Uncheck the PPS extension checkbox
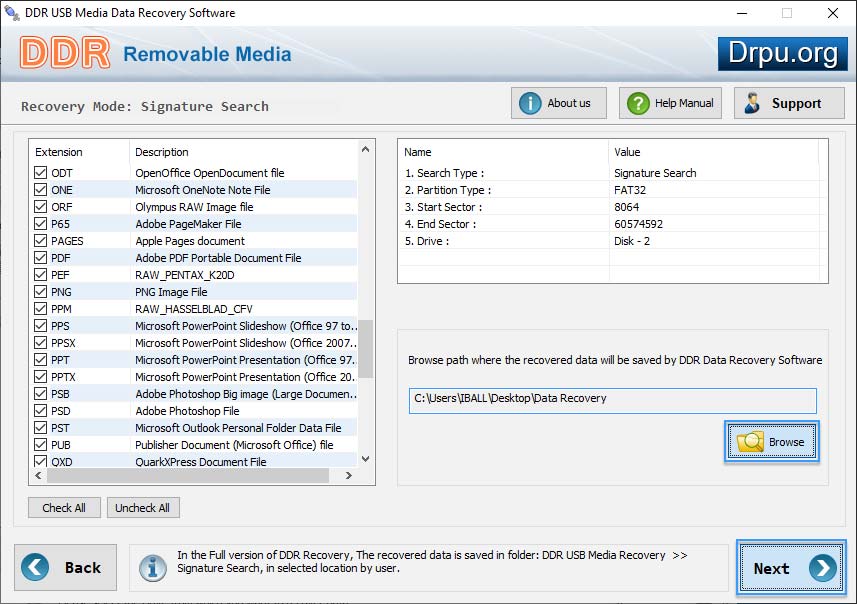The height and width of the screenshot is (604, 857). coord(40,326)
